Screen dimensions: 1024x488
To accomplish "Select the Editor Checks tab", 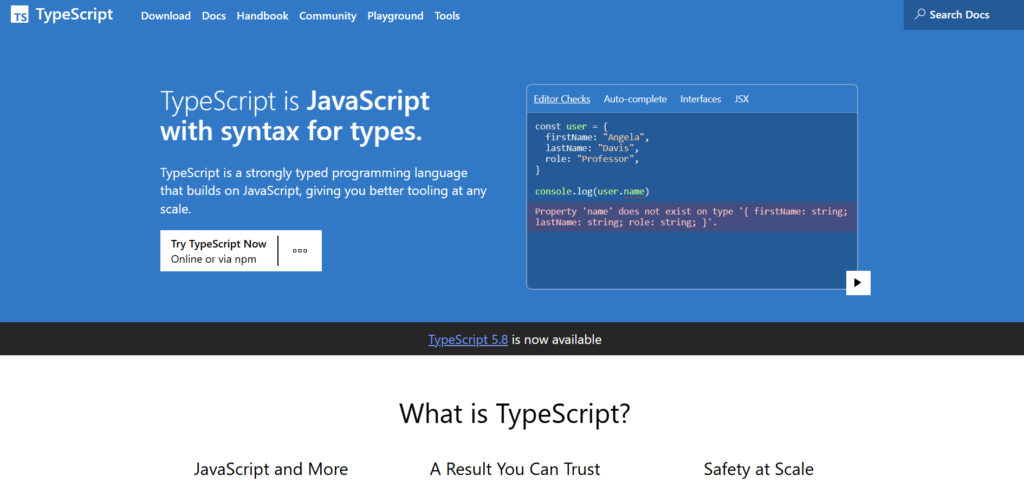I will click(562, 99).
